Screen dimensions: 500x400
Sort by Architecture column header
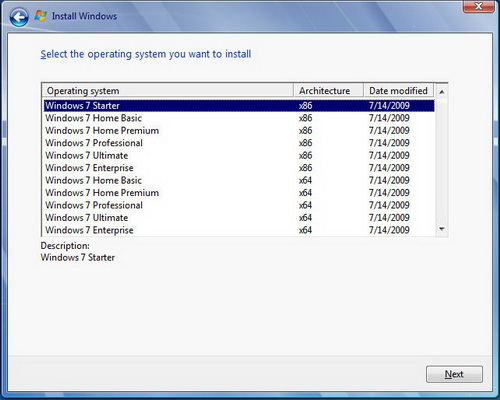[328, 91]
